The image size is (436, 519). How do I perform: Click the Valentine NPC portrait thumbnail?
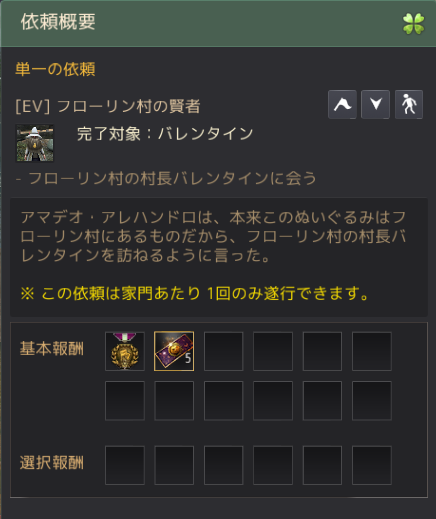(35, 143)
